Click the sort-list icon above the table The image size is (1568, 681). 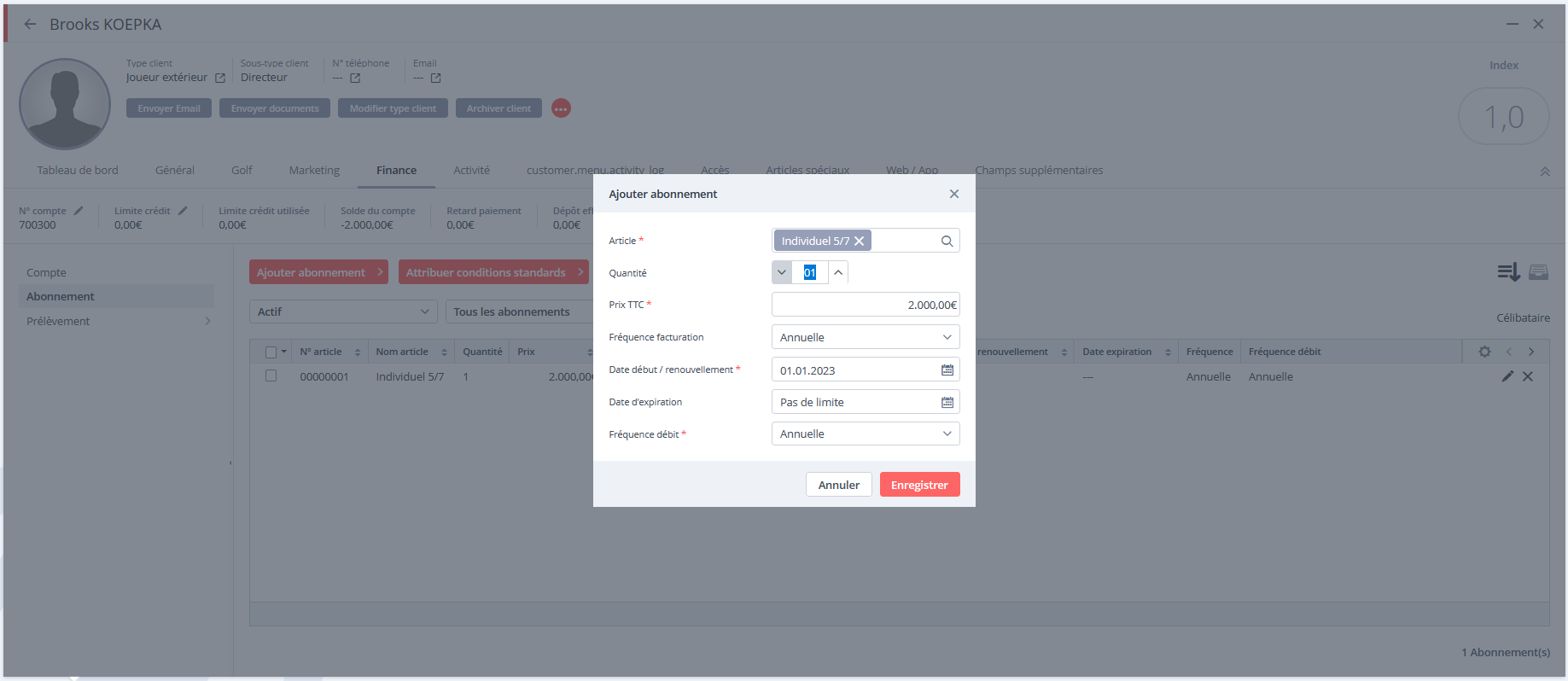1508,272
